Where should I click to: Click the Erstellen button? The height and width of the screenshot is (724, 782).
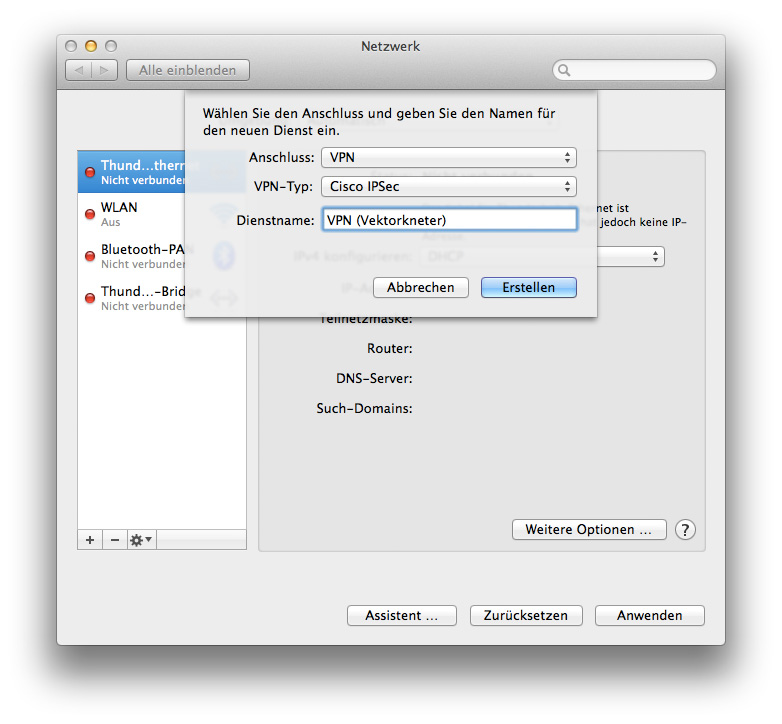[529, 288]
